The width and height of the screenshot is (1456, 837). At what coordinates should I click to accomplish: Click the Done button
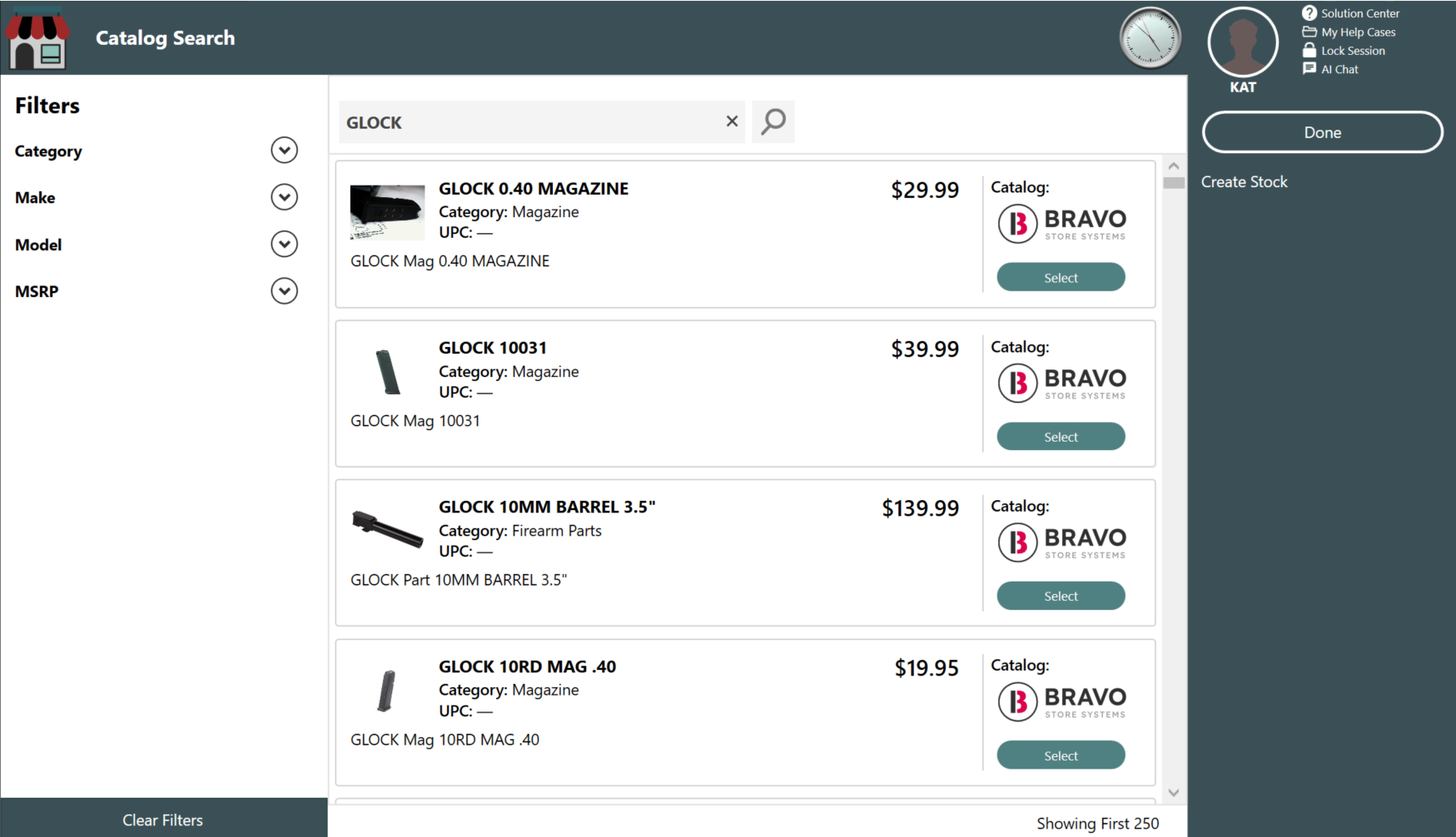pos(1322,132)
